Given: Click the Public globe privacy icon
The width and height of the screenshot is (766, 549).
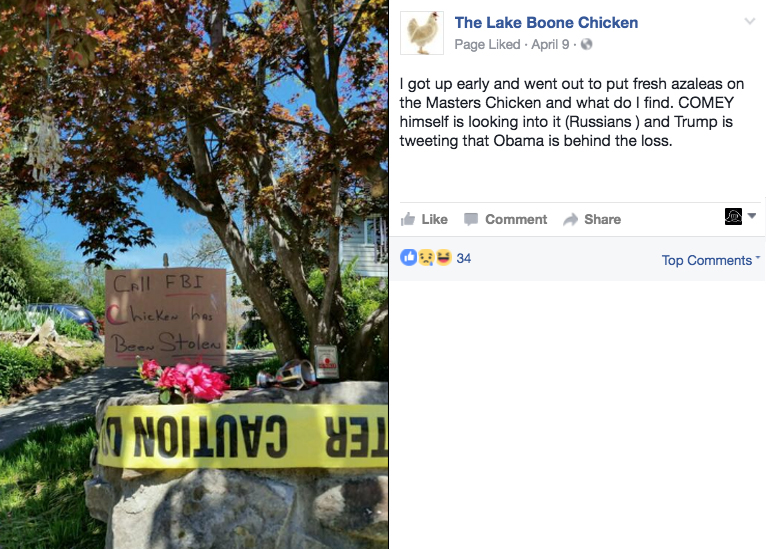Looking at the screenshot, I should (586, 44).
